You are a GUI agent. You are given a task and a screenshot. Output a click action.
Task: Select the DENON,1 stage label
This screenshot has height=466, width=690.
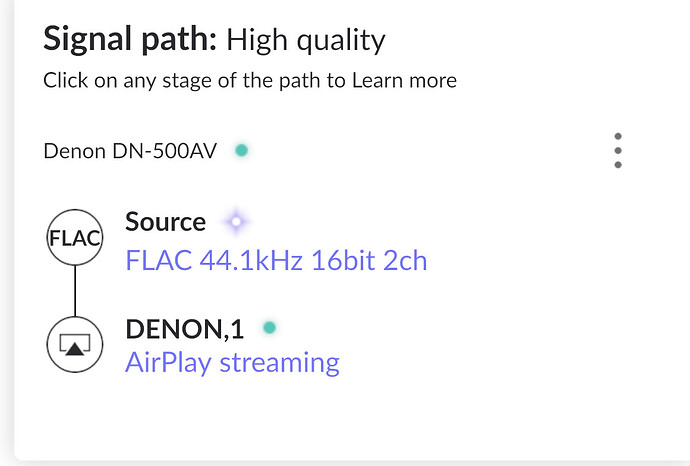[184, 329]
